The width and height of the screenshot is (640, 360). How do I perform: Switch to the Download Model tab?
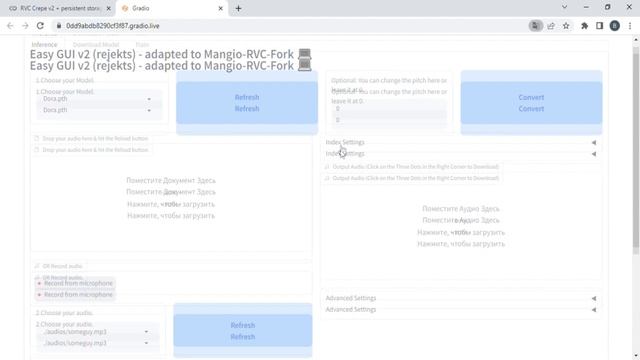click(x=96, y=44)
